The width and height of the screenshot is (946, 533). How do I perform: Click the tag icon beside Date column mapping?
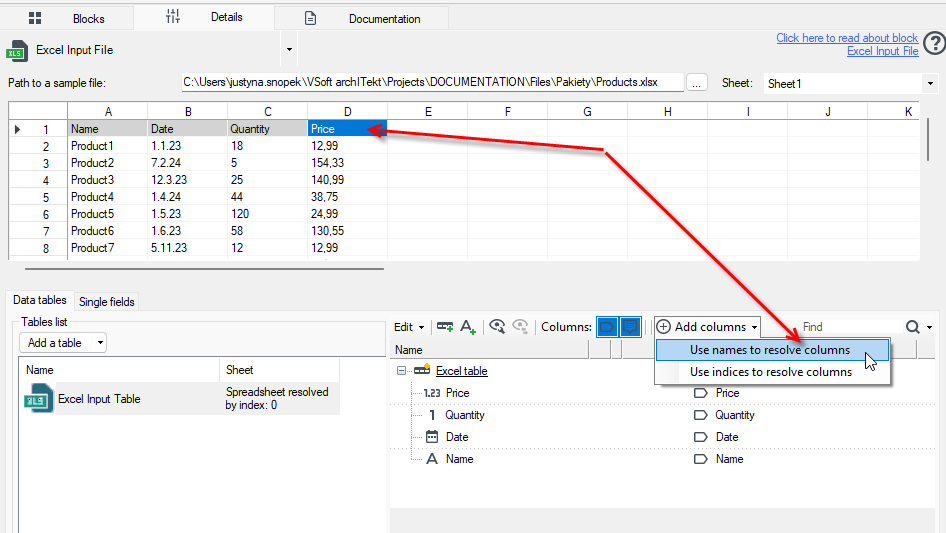(x=700, y=437)
